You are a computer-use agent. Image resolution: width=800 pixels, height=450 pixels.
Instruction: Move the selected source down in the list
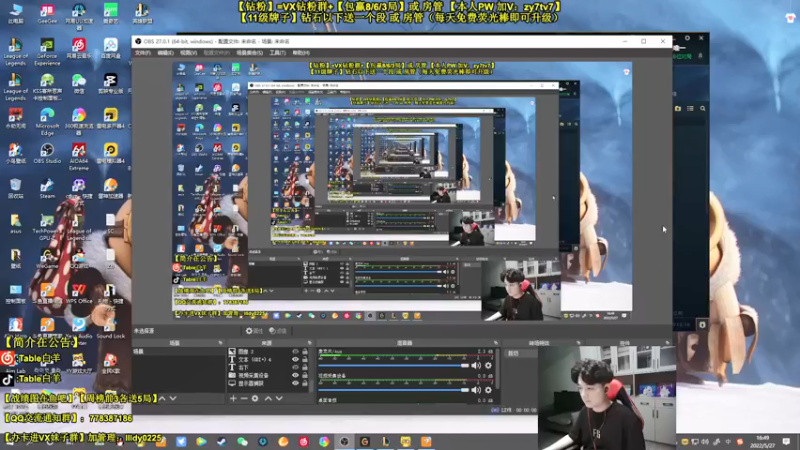tap(279, 398)
